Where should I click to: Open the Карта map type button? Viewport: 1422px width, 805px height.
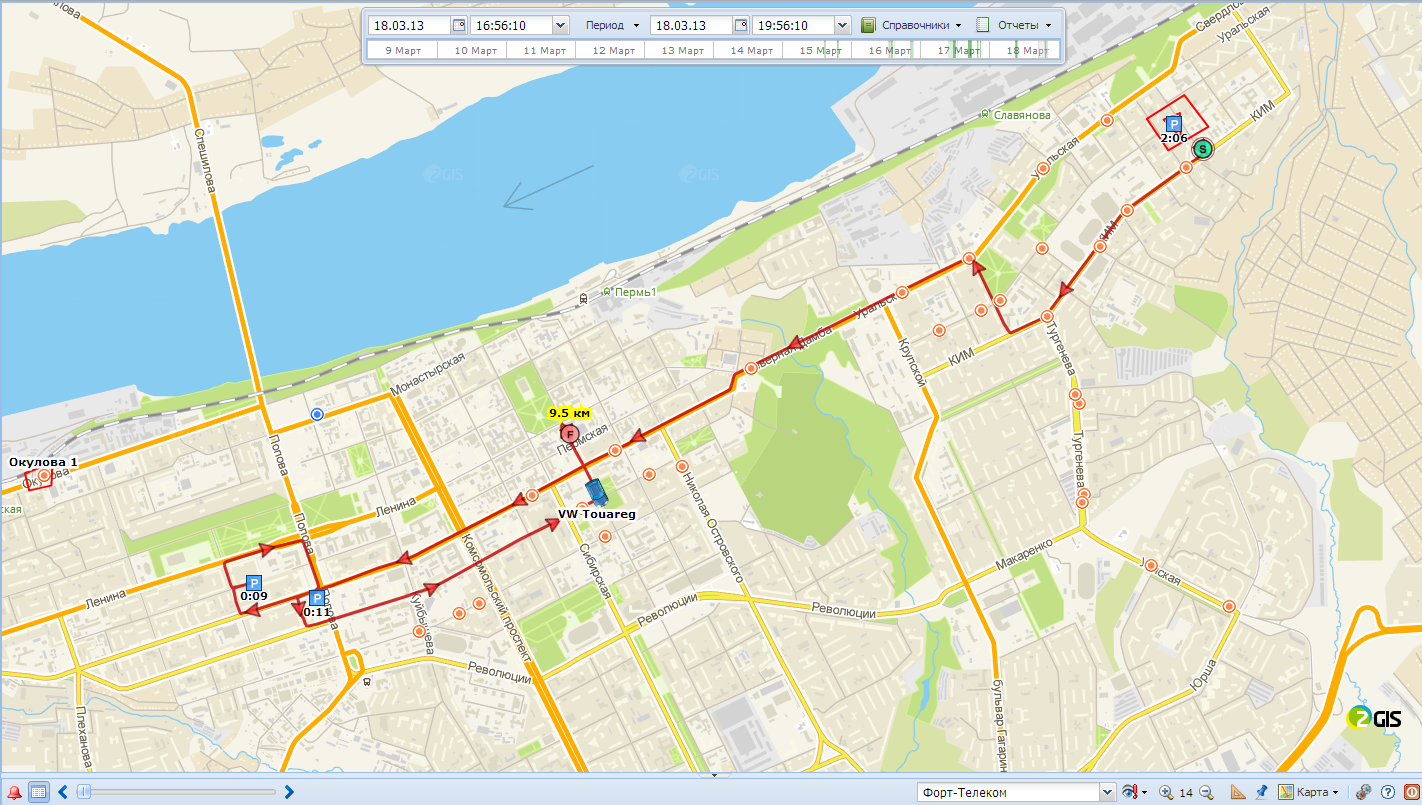(1308, 792)
